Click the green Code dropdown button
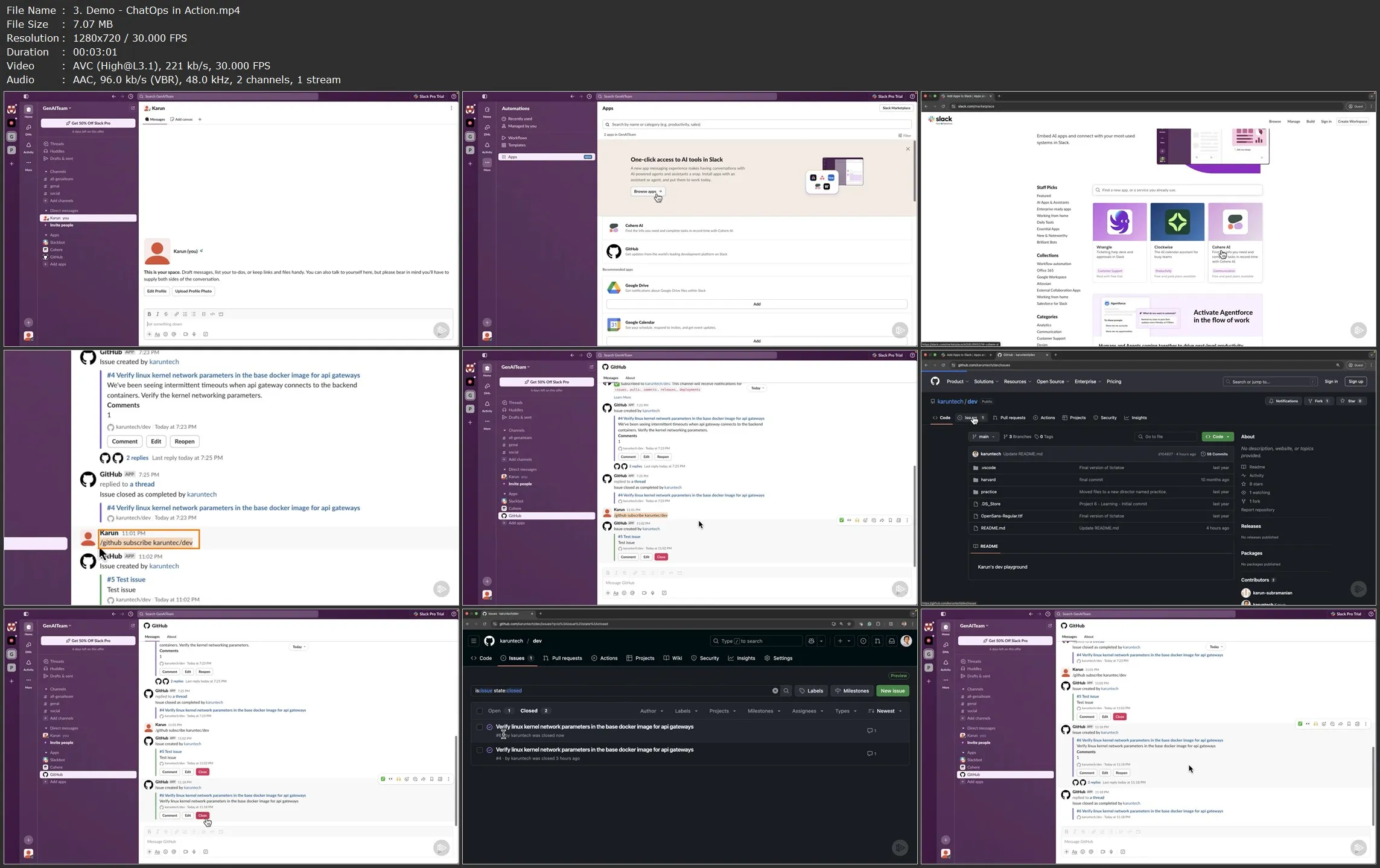 (x=1217, y=437)
